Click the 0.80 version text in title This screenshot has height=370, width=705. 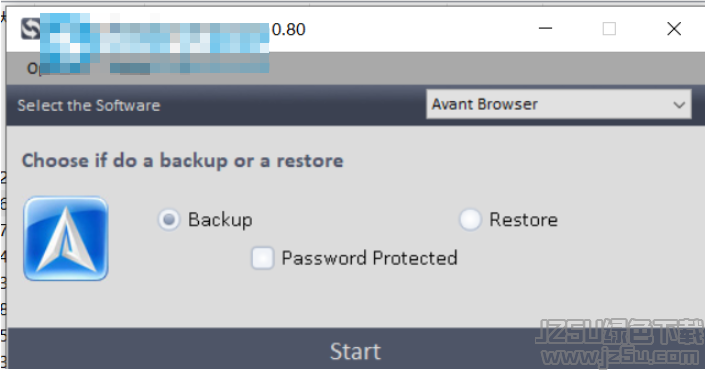pos(289,30)
